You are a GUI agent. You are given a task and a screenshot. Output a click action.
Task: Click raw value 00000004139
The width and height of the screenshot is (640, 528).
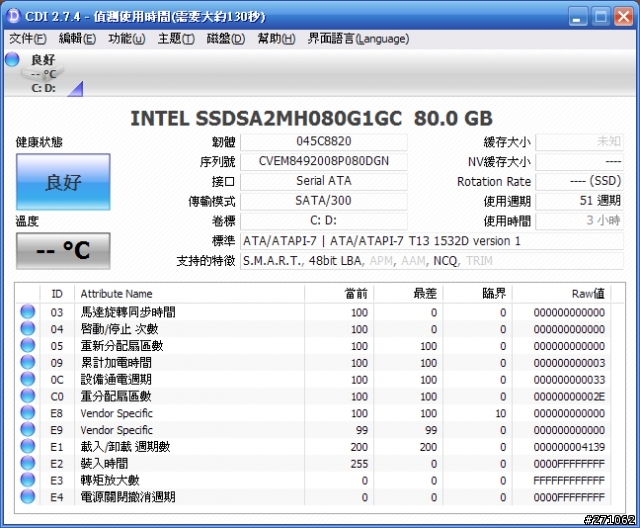[569, 447]
